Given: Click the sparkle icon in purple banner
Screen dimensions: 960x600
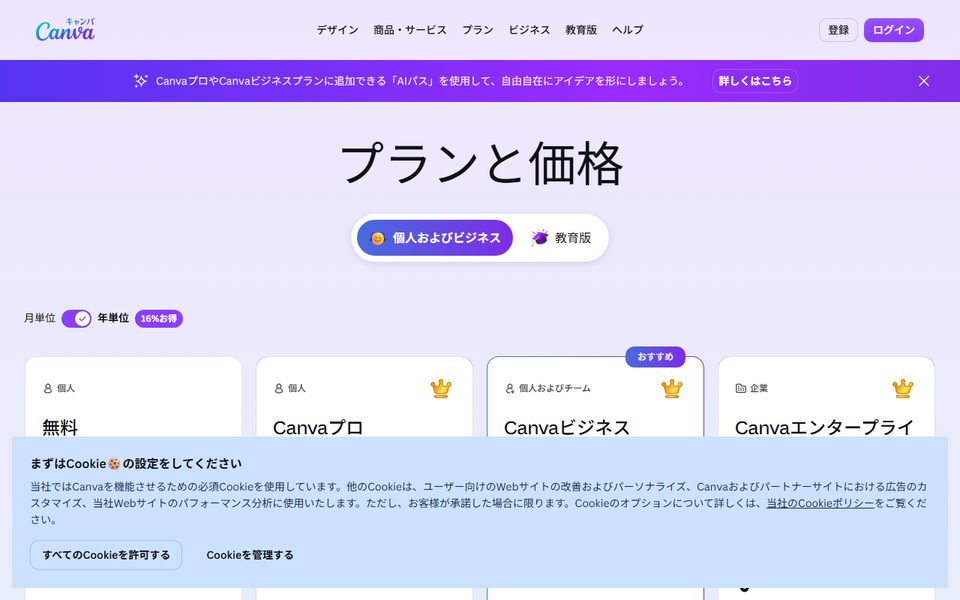Looking at the screenshot, I should tap(140, 81).
